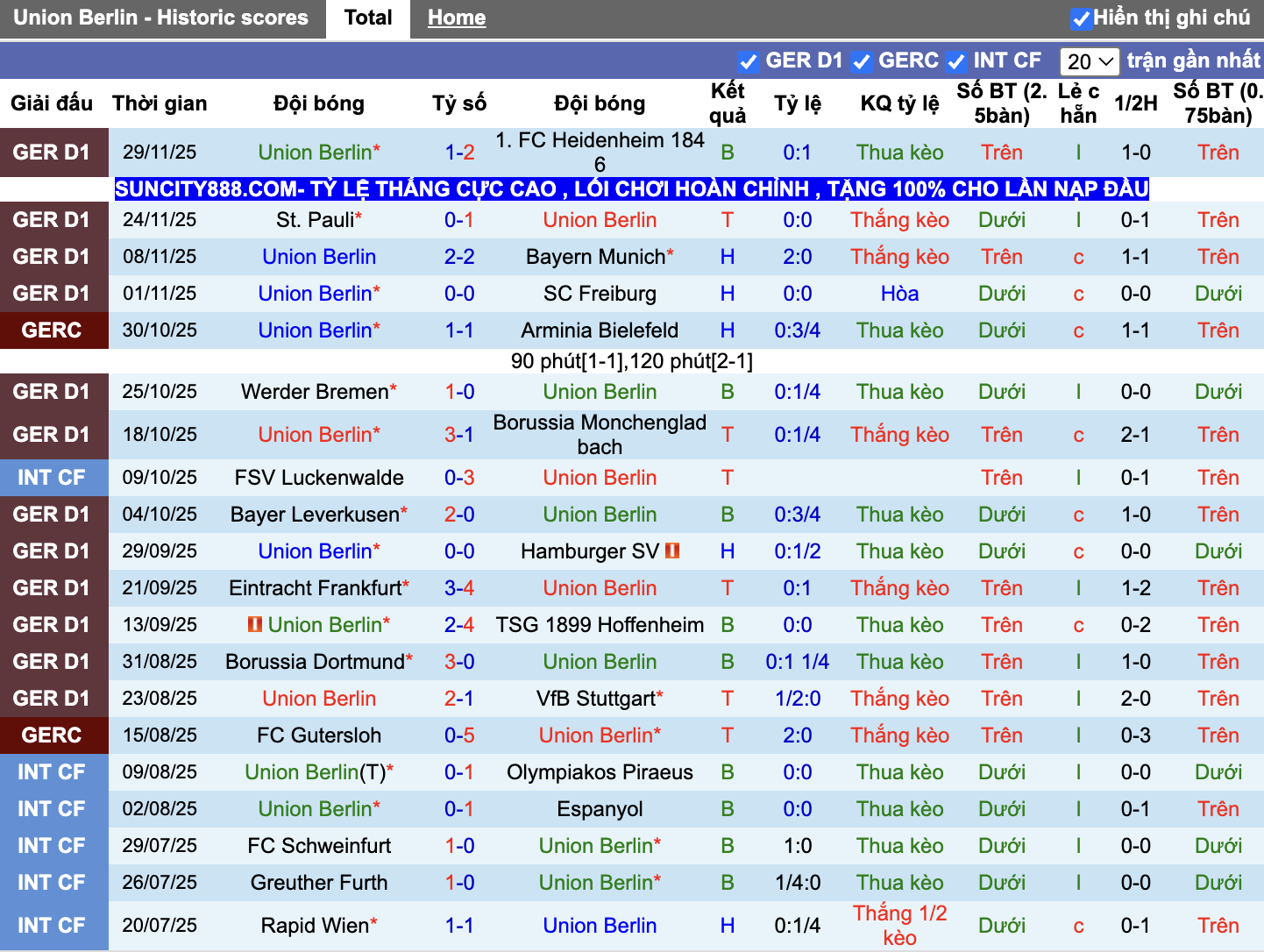Viewport: 1264px width, 952px height.
Task: Click the Thời gian column header
Action: point(160,103)
